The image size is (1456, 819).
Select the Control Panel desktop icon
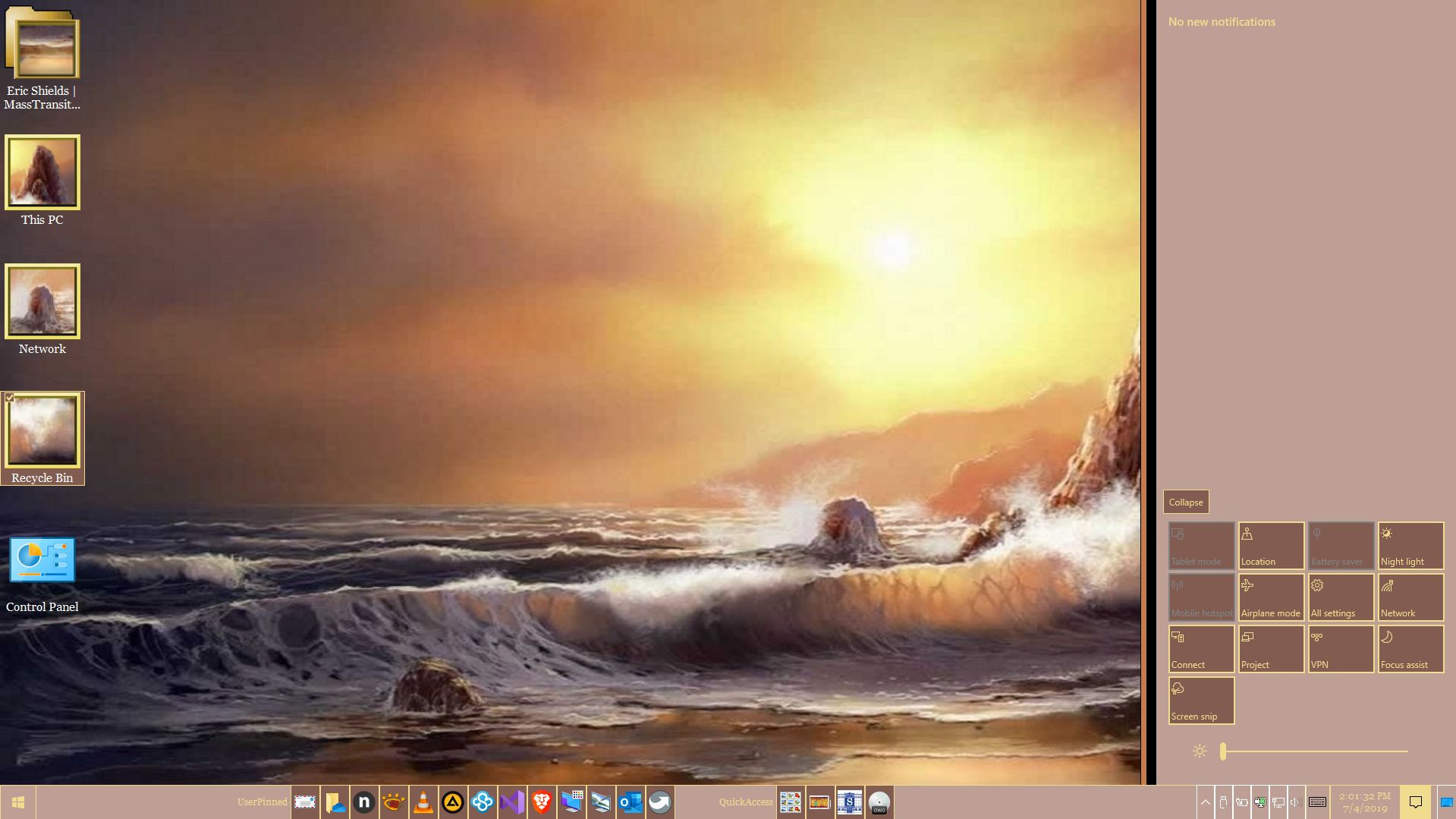coord(42,573)
